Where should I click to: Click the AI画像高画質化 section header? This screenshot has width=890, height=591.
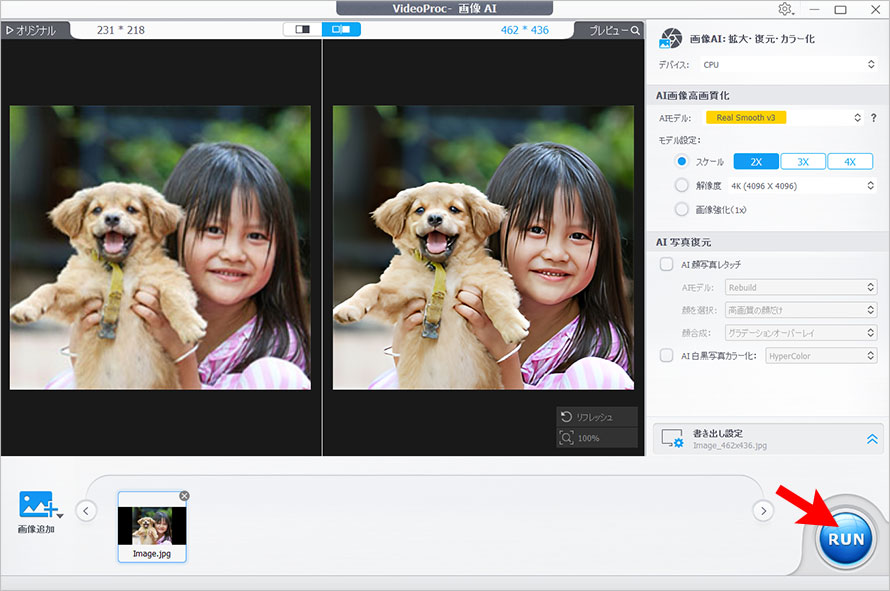pyautogui.click(x=692, y=95)
